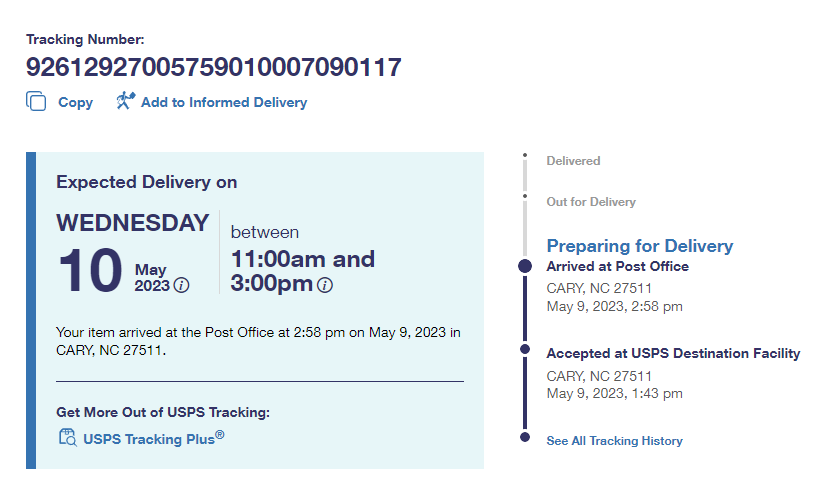Click the info icon beside May 2023
The height and width of the screenshot is (483, 824).
(x=181, y=285)
